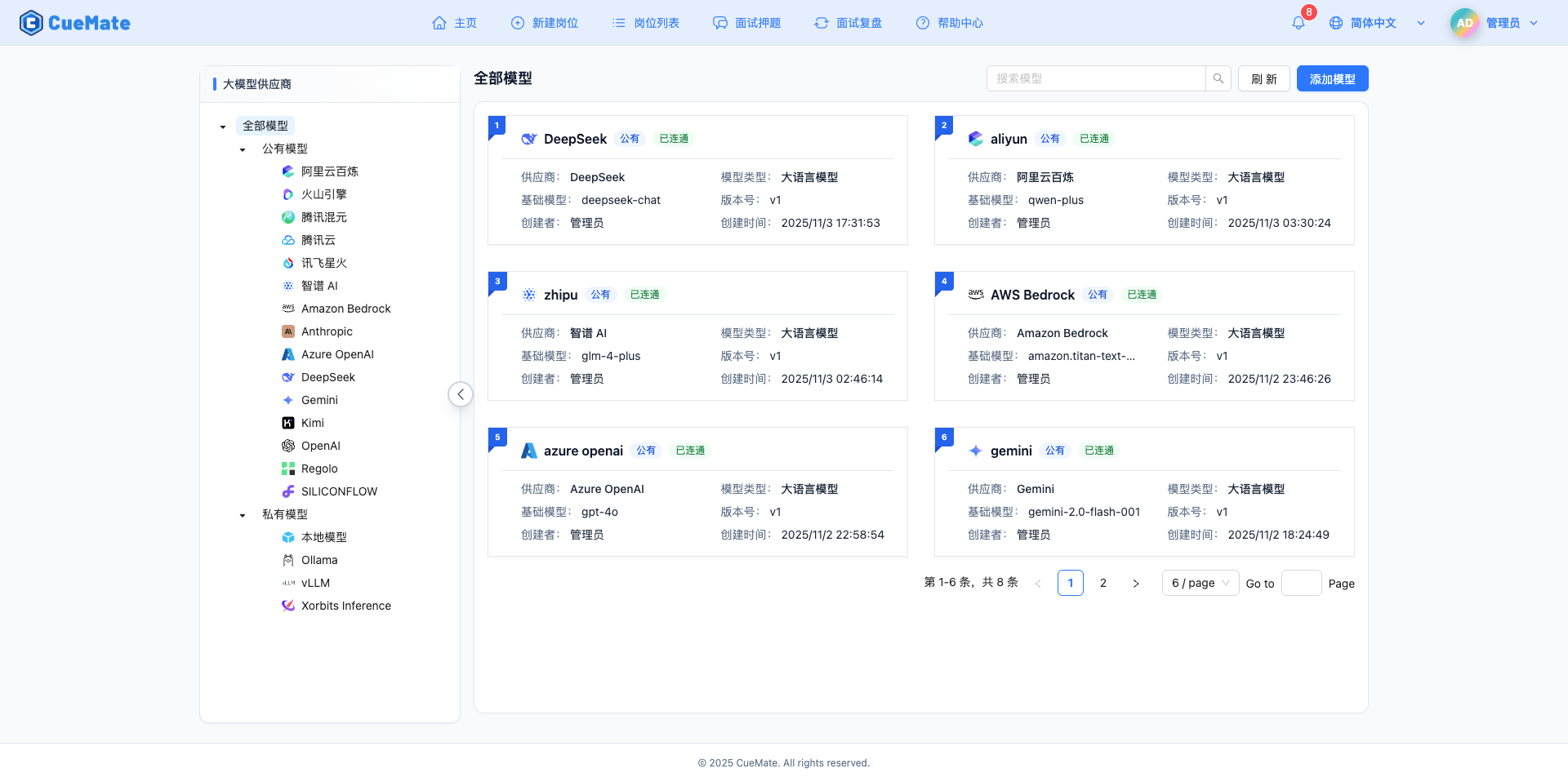Click page 2 in pagination
This screenshot has height=782, width=1568.
[1103, 583]
